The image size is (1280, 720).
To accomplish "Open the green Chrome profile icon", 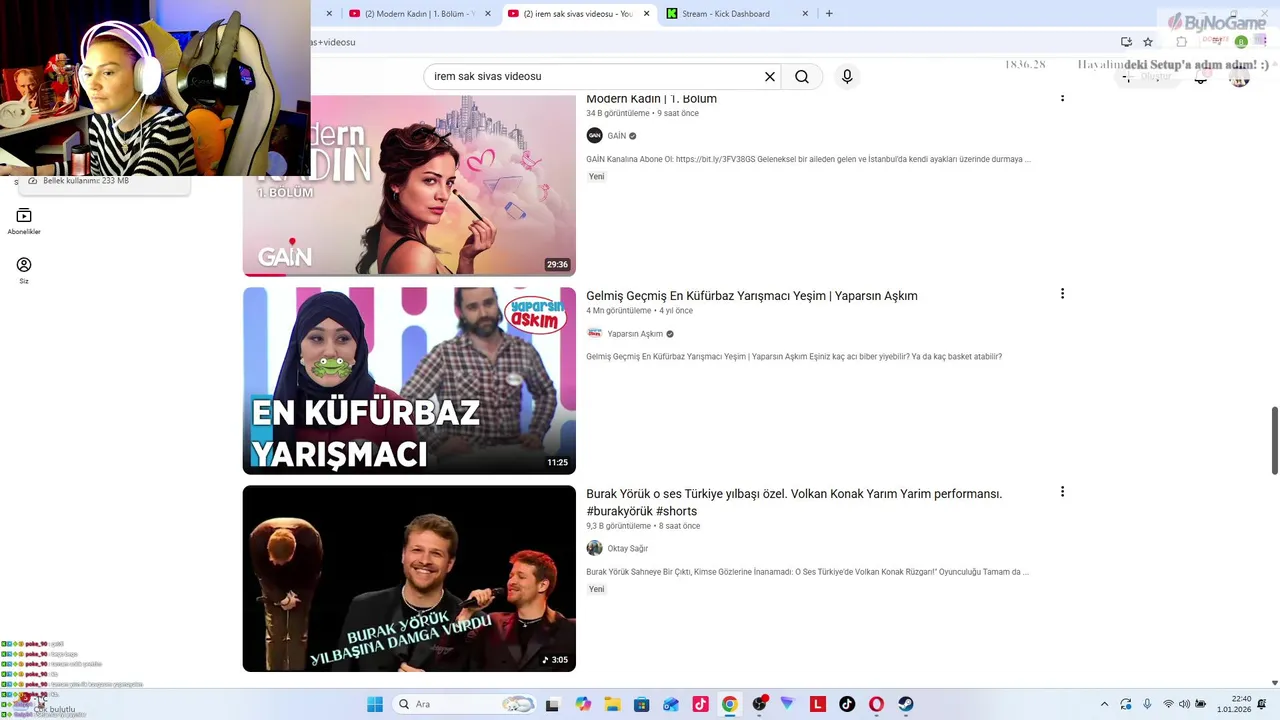I will (1241, 42).
